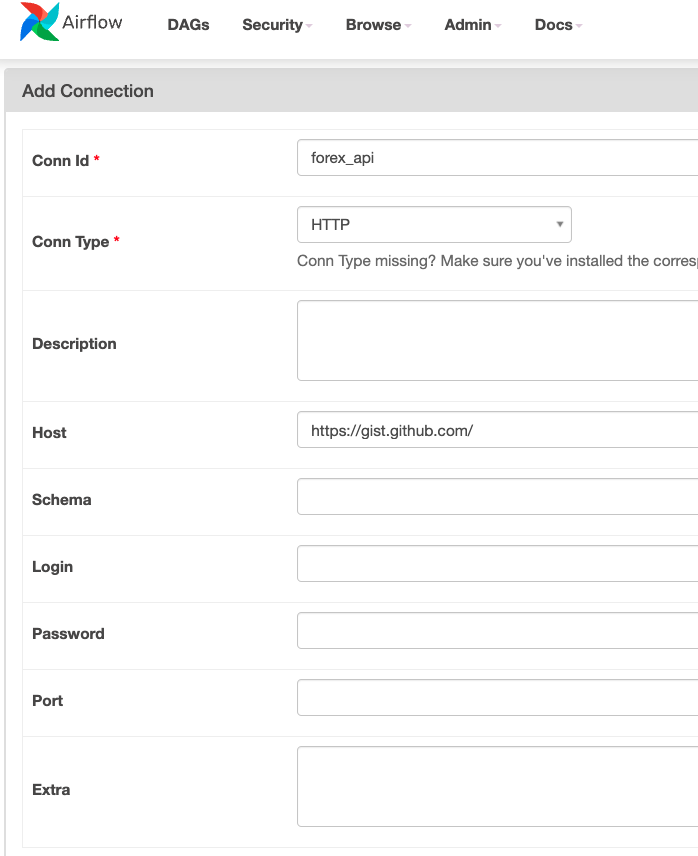
Task: Focus the Conn Id field with forex_api
Action: (498, 158)
